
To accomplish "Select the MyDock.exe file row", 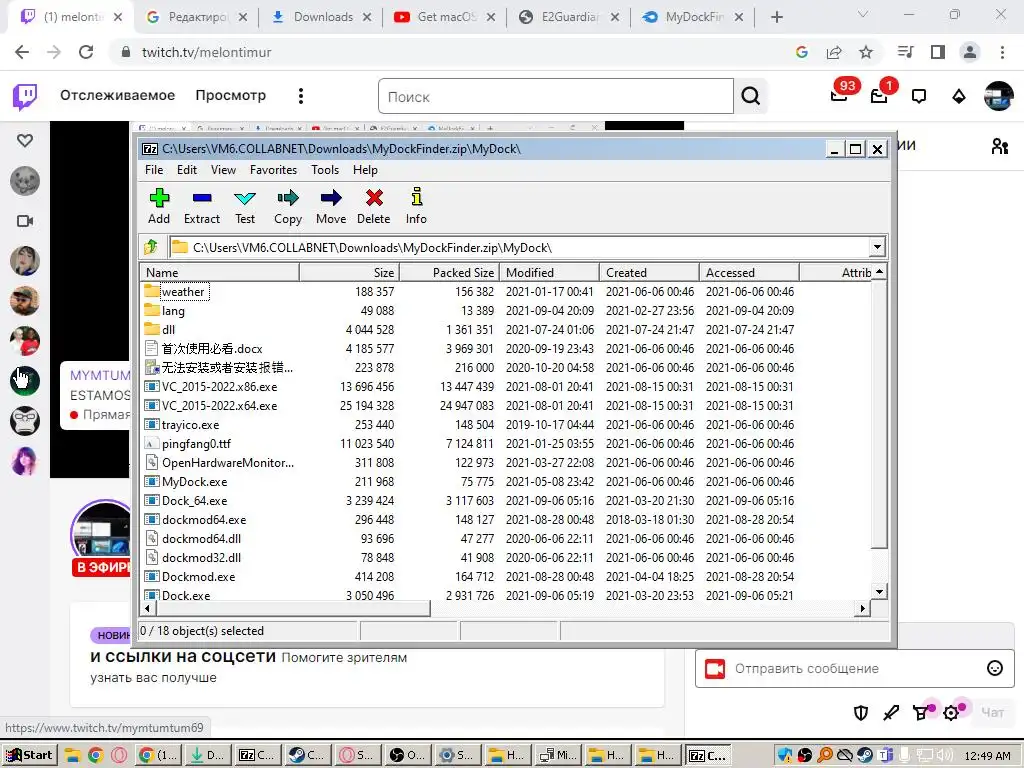I will pos(506,481).
